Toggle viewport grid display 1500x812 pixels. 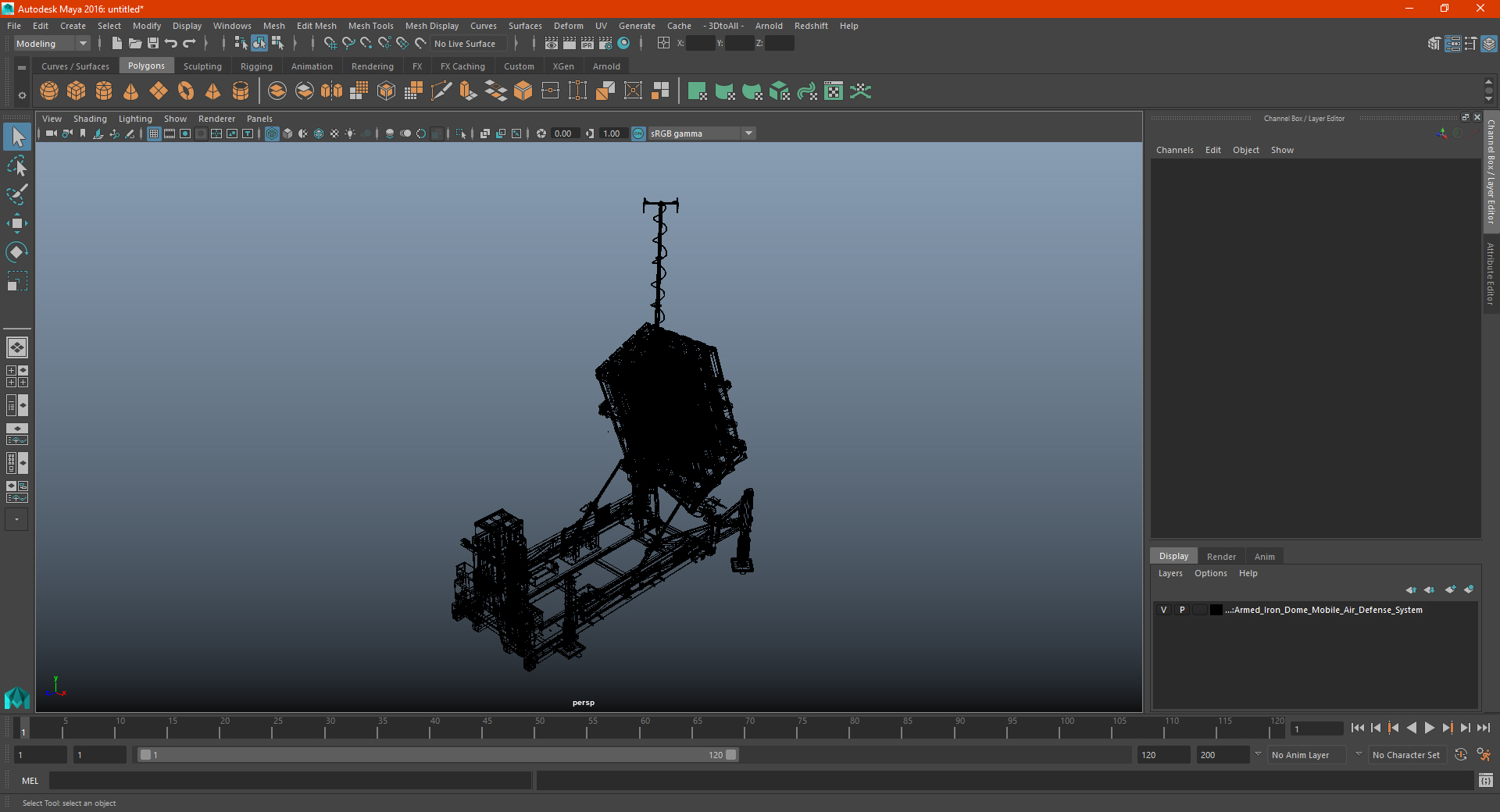pos(154,134)
